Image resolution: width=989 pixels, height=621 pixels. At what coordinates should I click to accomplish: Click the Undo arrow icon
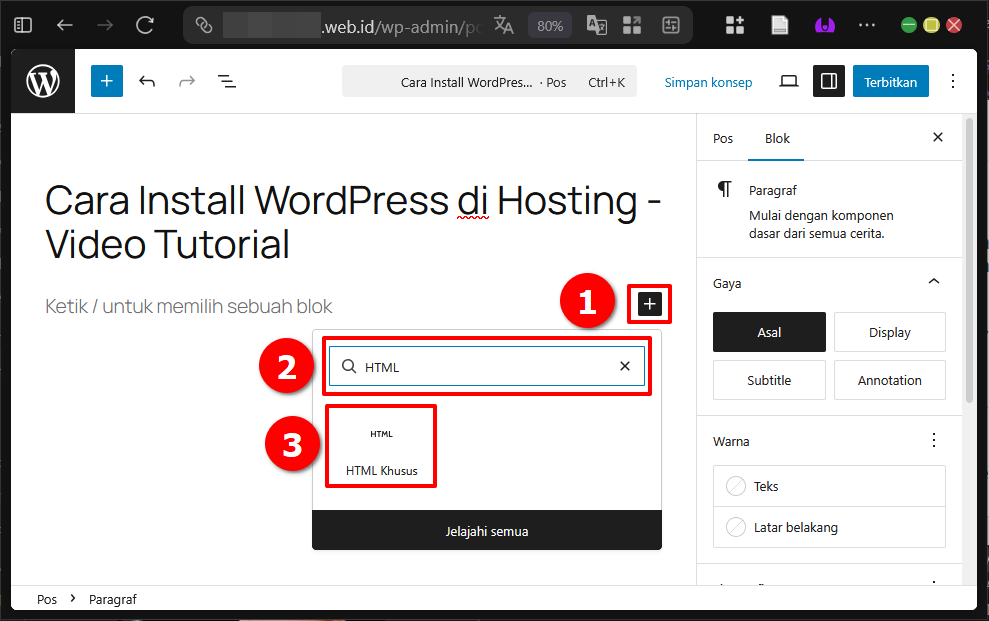(x=147, y=81)
